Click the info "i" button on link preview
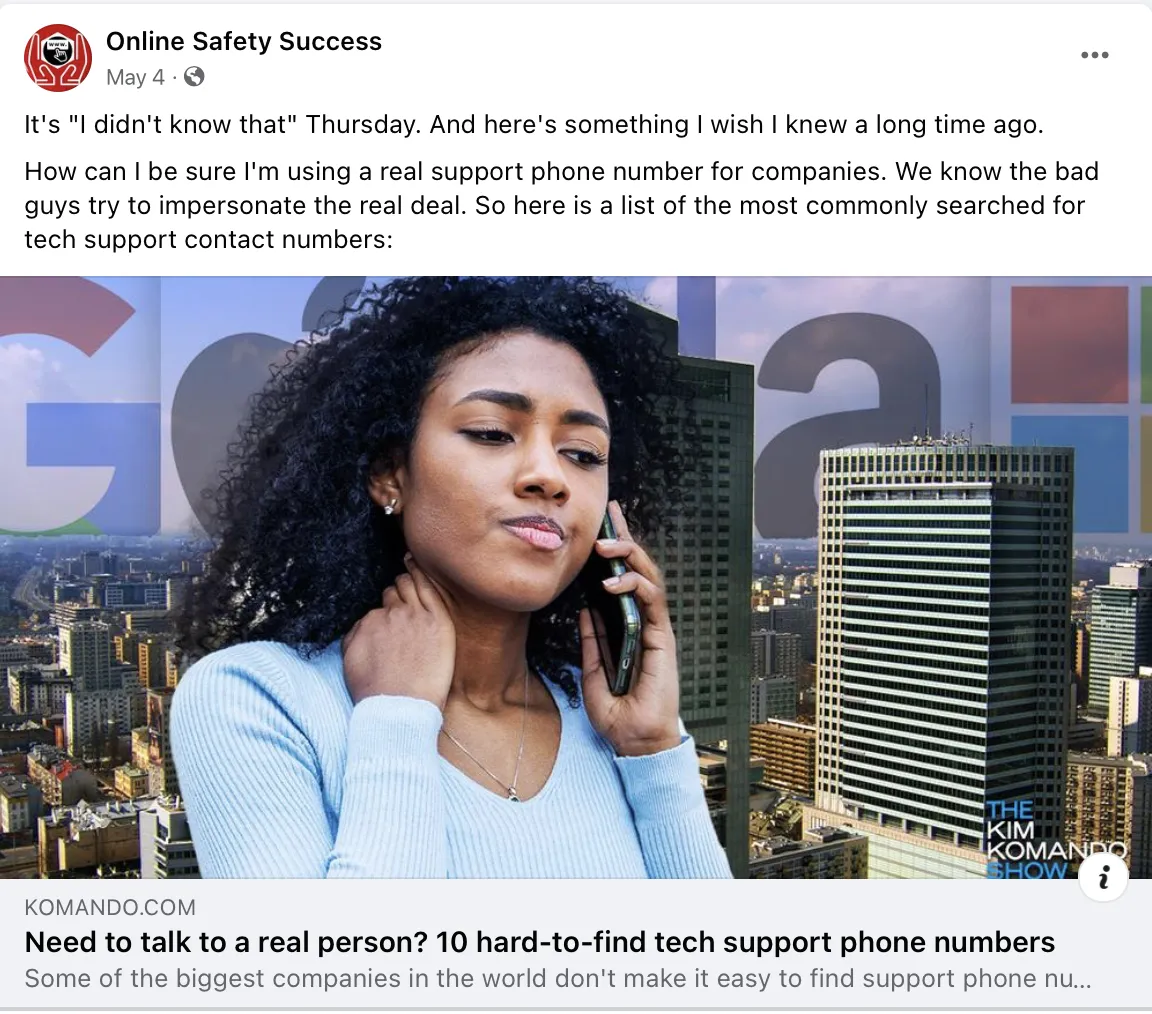 click(x=1103, y=877)
